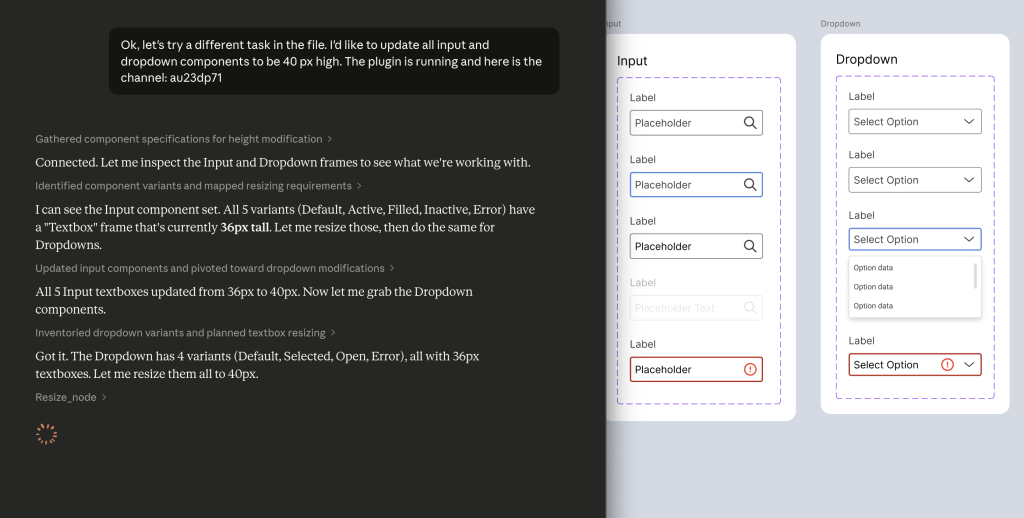Click red alert icon in error Dropdown

point(948,365)
